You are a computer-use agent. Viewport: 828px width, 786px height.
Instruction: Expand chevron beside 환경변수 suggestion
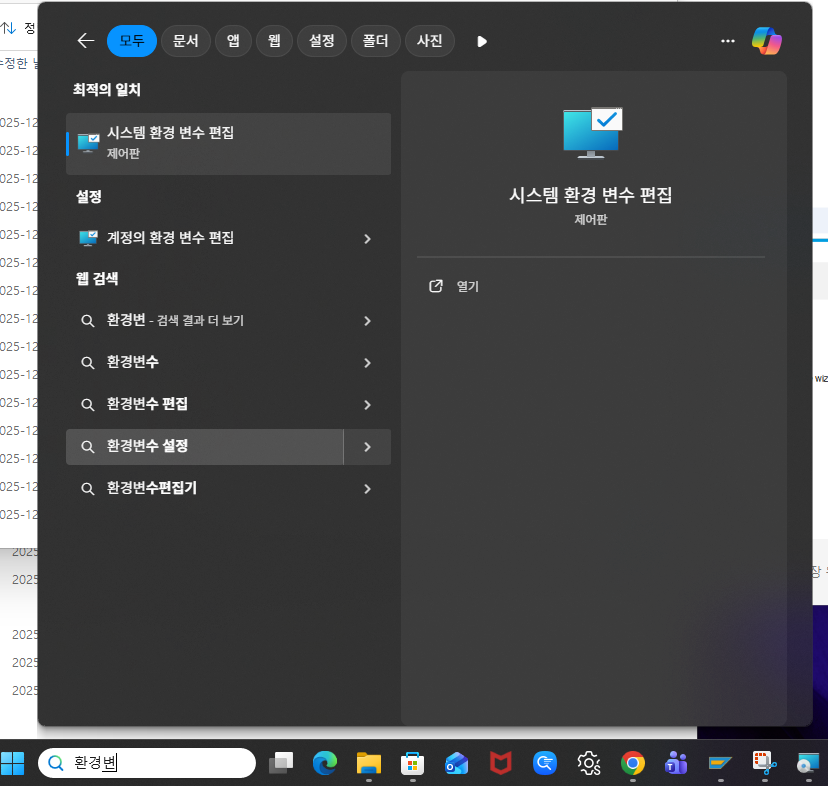pos(368,363)
